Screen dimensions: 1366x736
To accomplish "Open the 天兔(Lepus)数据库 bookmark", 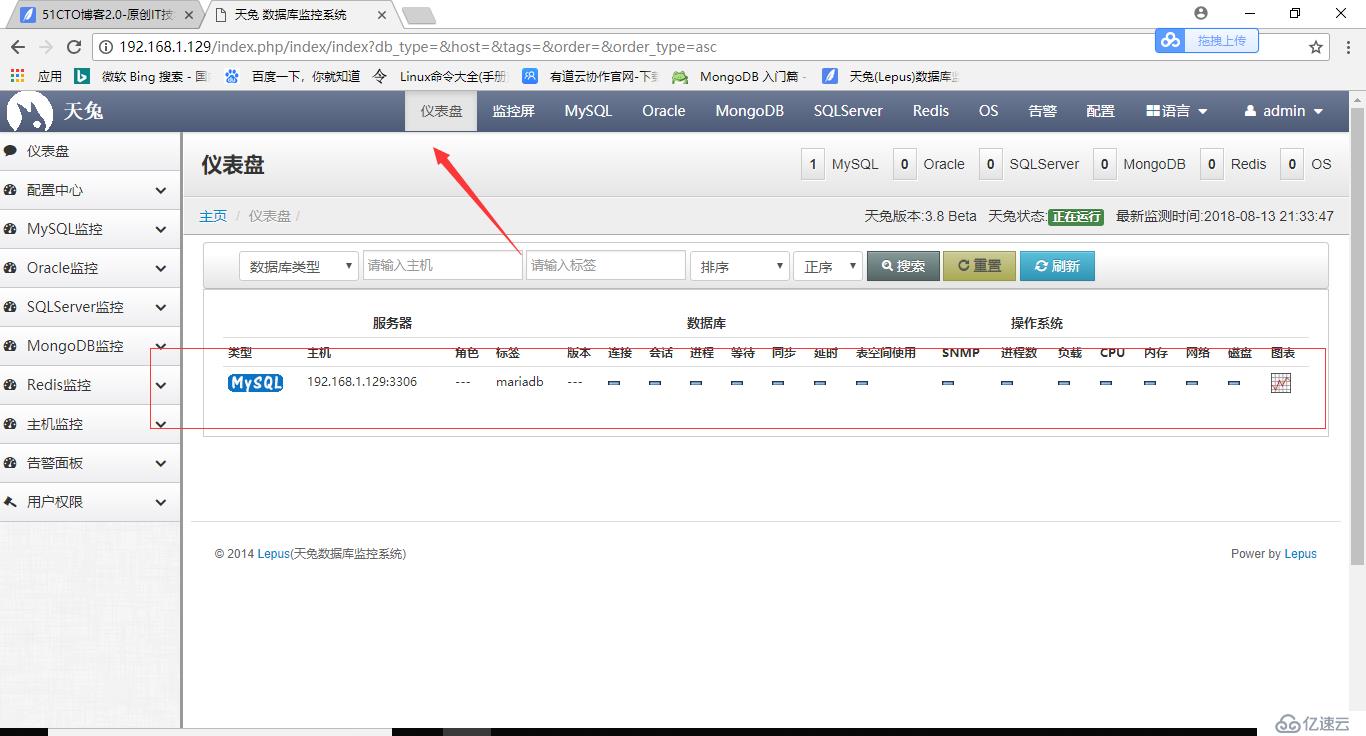I will 890,76.
